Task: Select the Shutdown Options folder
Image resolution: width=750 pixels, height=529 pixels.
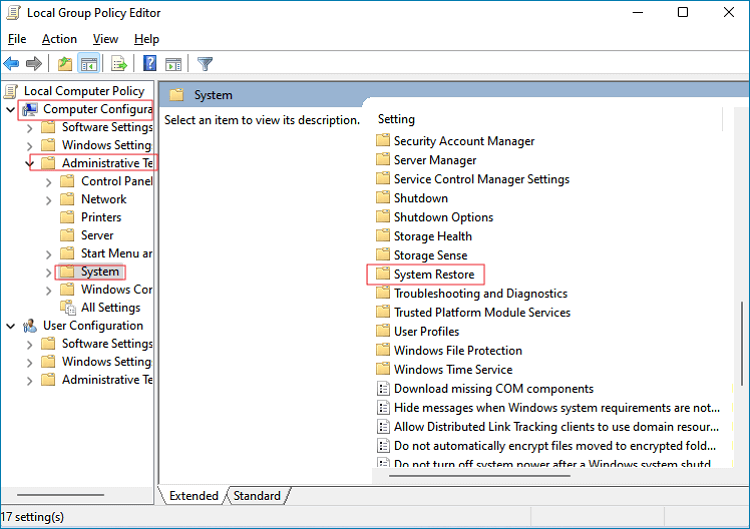Action: coord(443,217)
